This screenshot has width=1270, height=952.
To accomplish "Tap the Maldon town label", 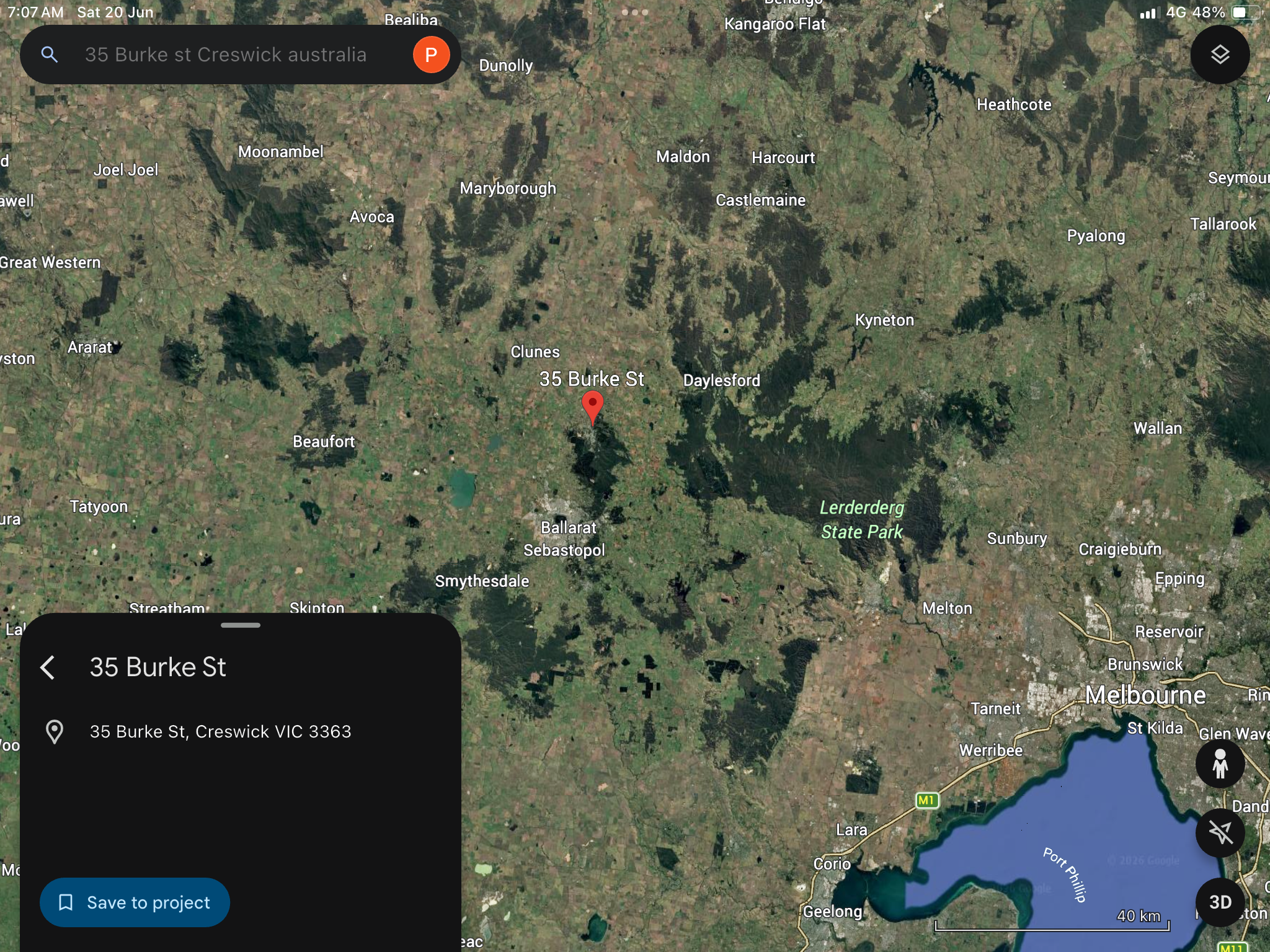I will coord(683,157).
